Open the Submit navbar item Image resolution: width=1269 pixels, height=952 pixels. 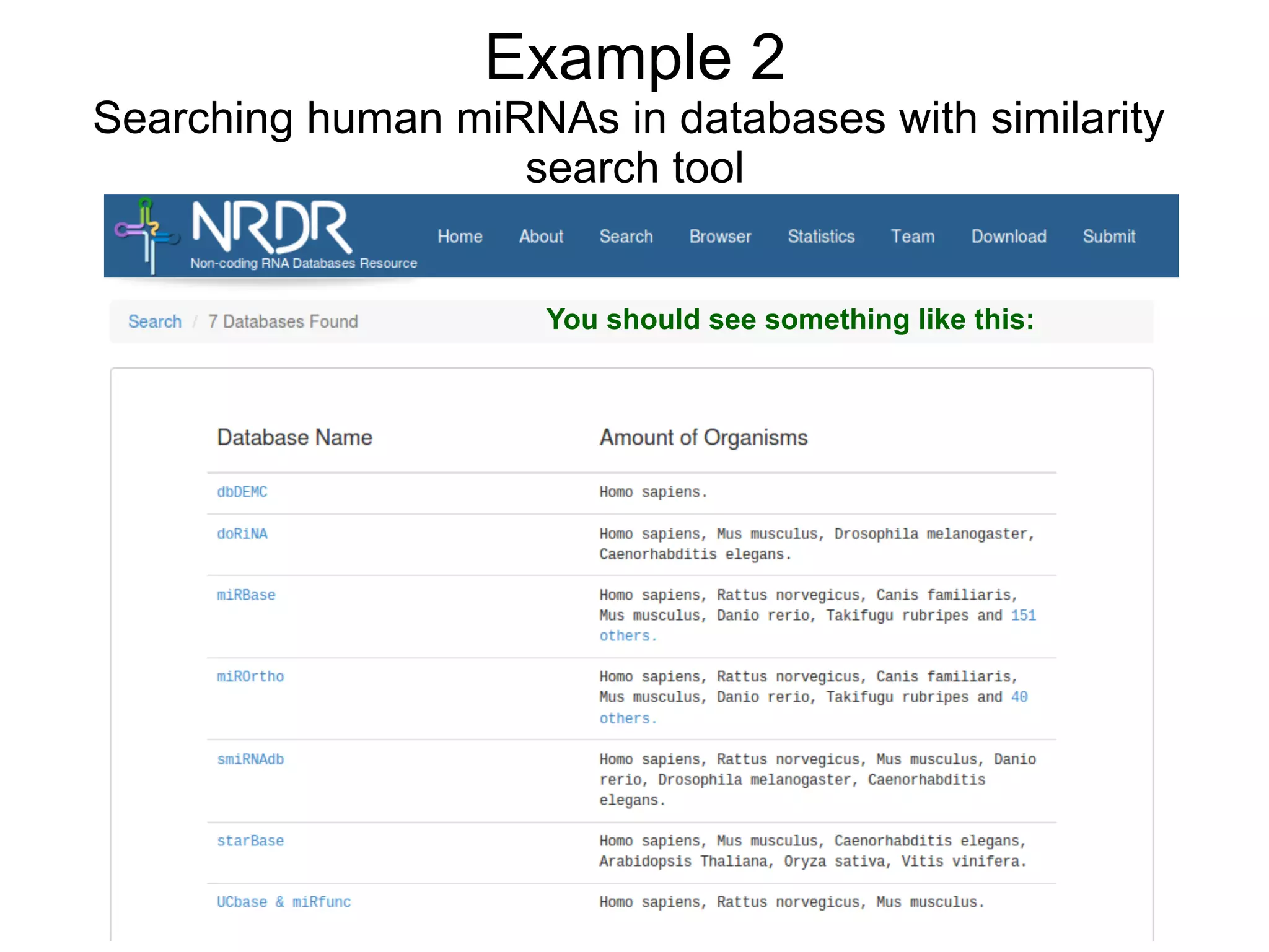[1109, 237]
